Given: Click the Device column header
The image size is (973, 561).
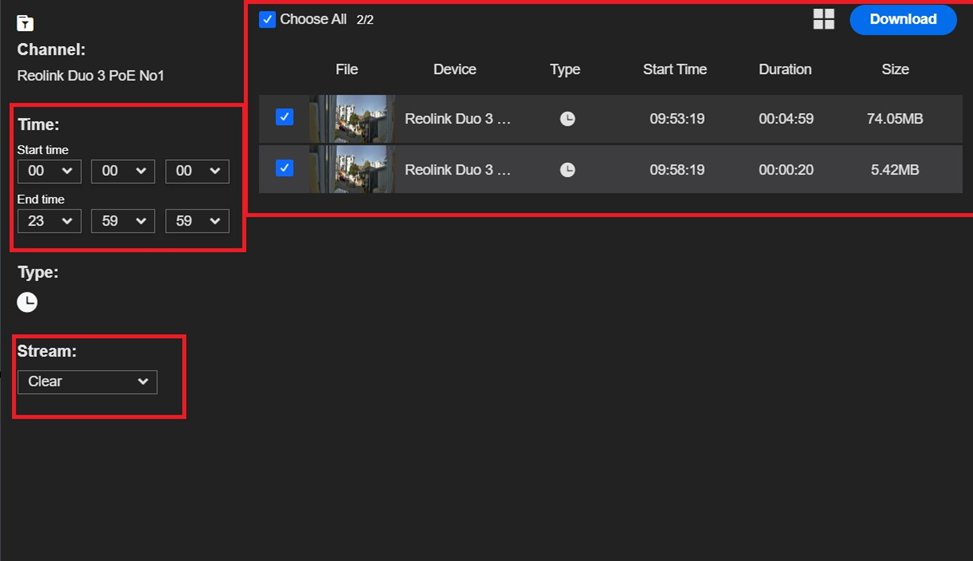Looking at the screenshot, I should click(x=454, y=70).
